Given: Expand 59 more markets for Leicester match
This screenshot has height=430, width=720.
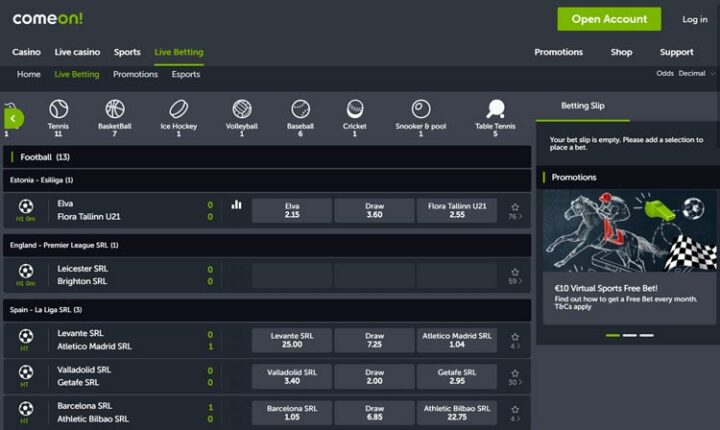Looking at the screenshot, I should 515,281.
